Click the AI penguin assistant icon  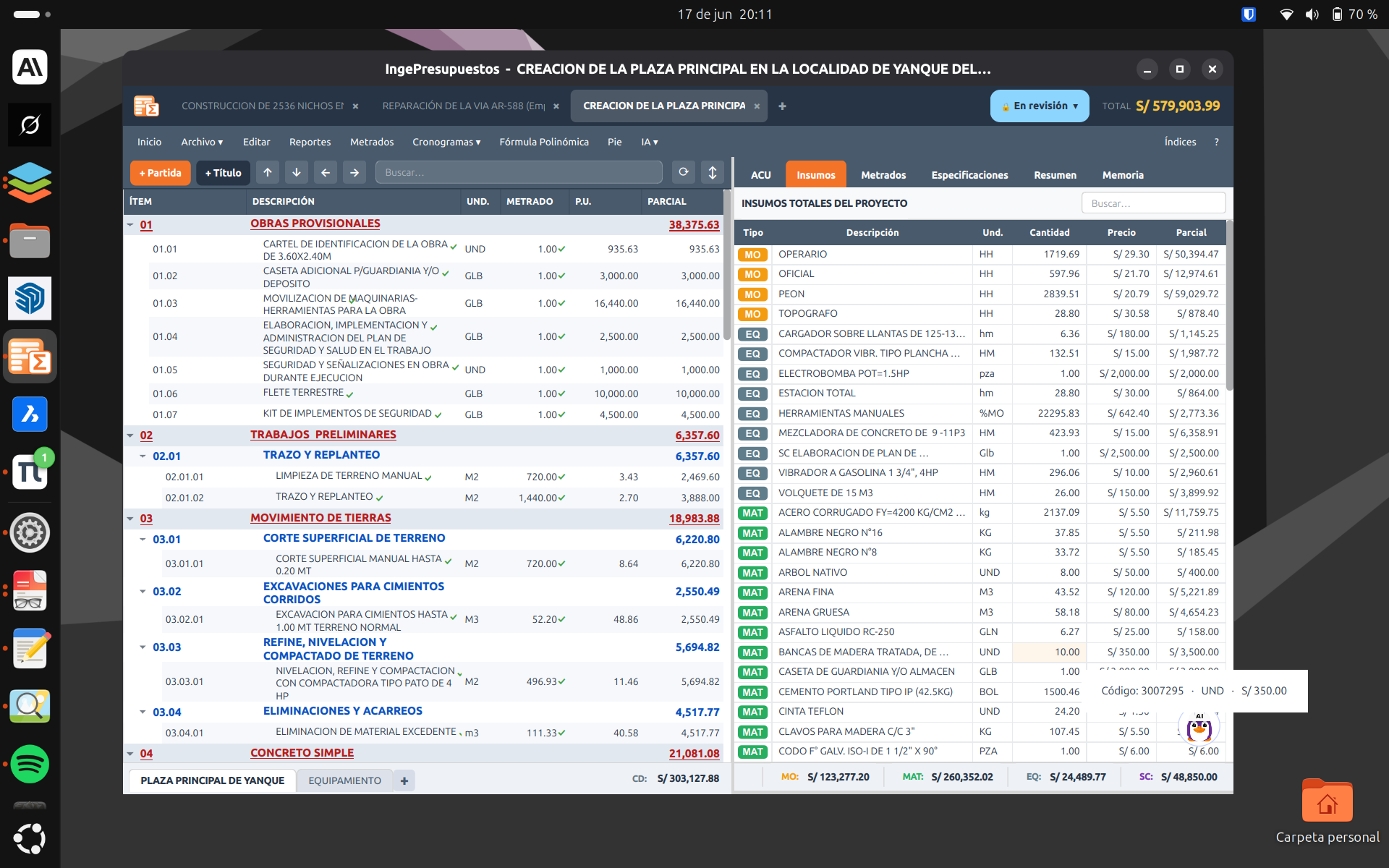1199,728
